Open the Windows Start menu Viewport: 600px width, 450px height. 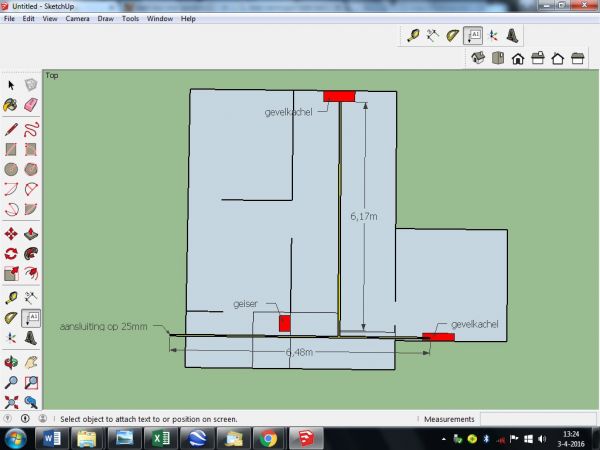(x=15, y=439)
